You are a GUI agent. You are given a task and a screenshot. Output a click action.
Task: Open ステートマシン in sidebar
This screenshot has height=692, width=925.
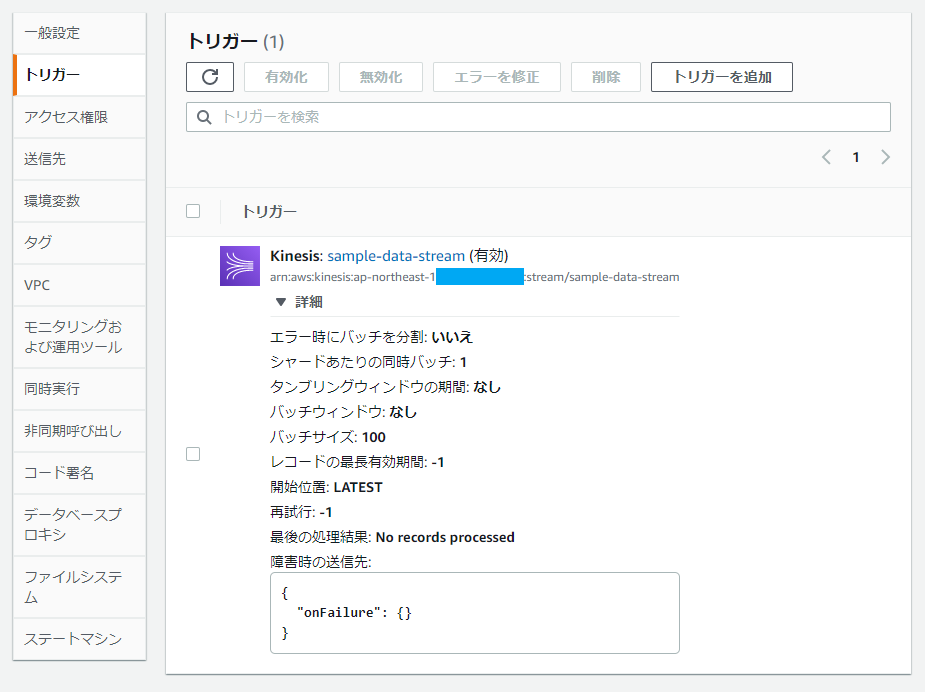(x=79, y=639)
